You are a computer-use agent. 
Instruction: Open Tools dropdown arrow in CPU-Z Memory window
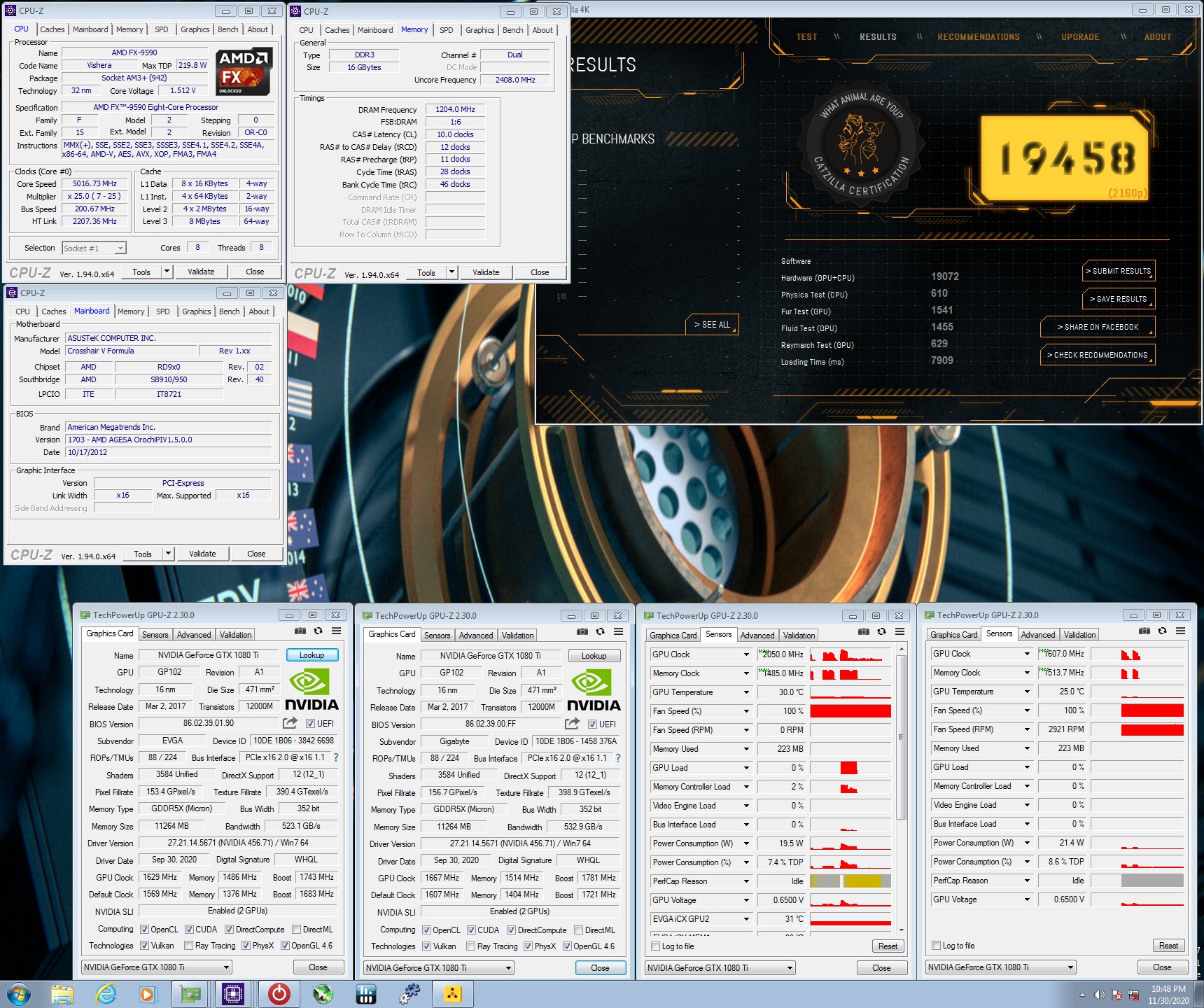pyautogui.click(x=452, y=272)
